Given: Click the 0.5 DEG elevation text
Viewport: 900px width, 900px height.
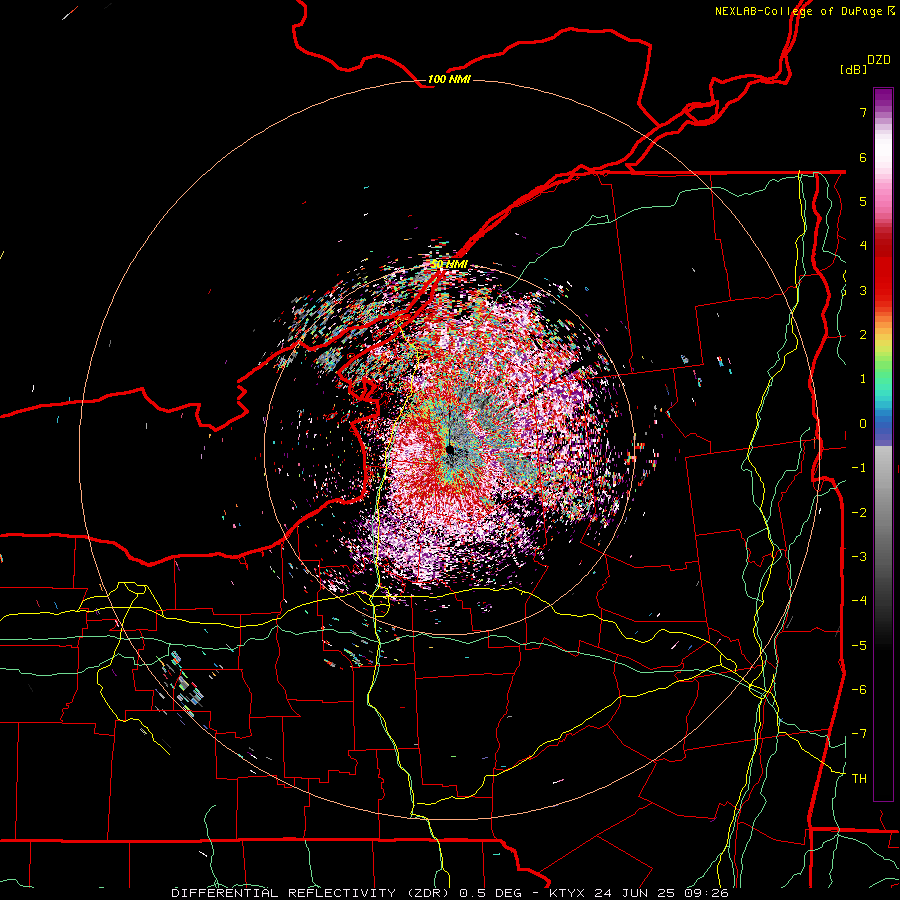Looking at the screenshot, I should (x=490, y=893).
